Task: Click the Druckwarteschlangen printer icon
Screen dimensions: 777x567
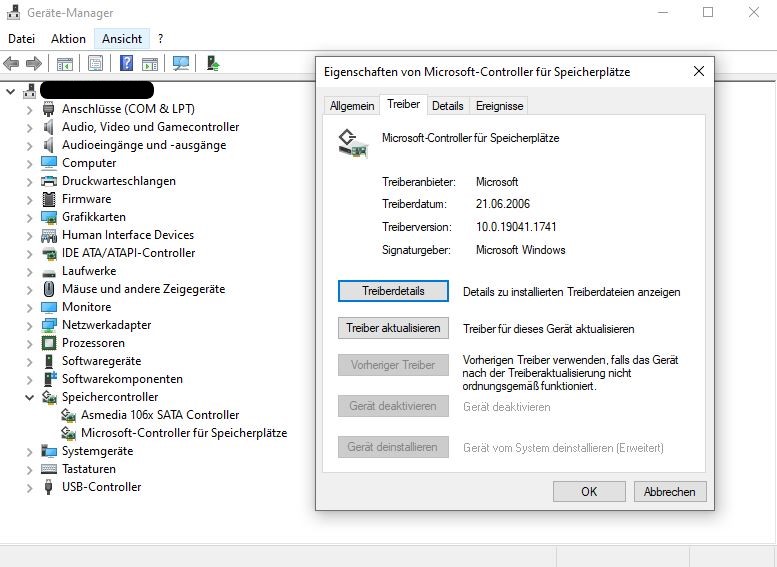Action: click(x=49, y=181)
